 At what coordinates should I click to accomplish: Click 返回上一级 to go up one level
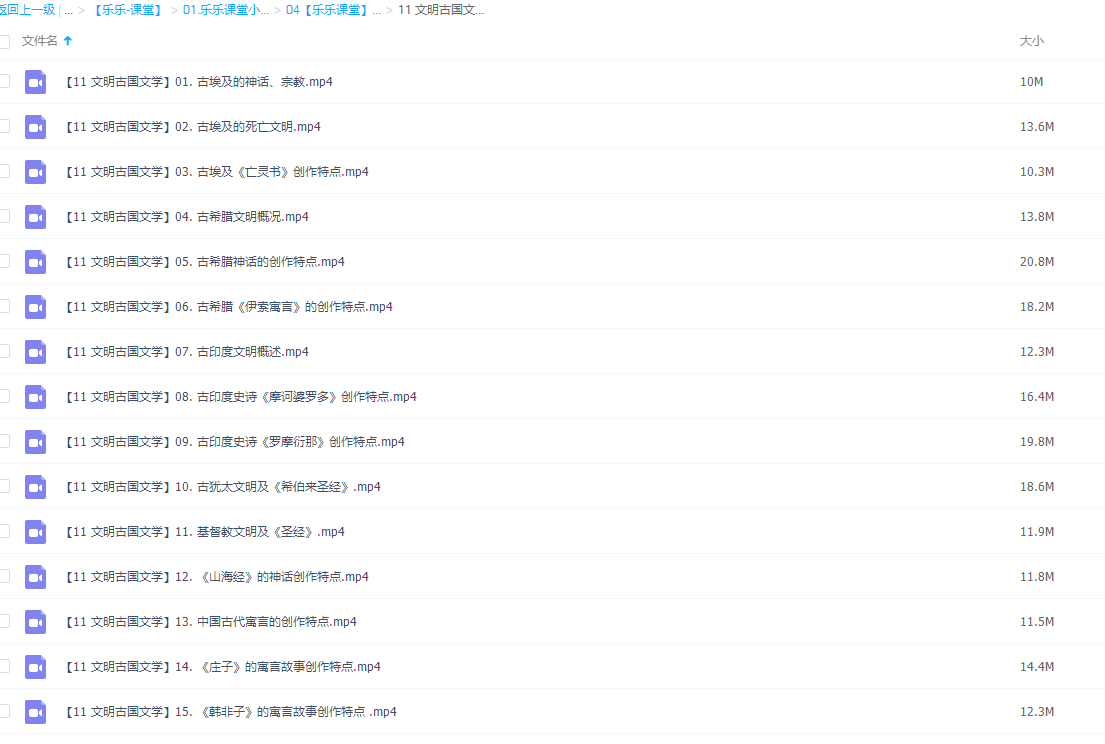tap(28, 10)
